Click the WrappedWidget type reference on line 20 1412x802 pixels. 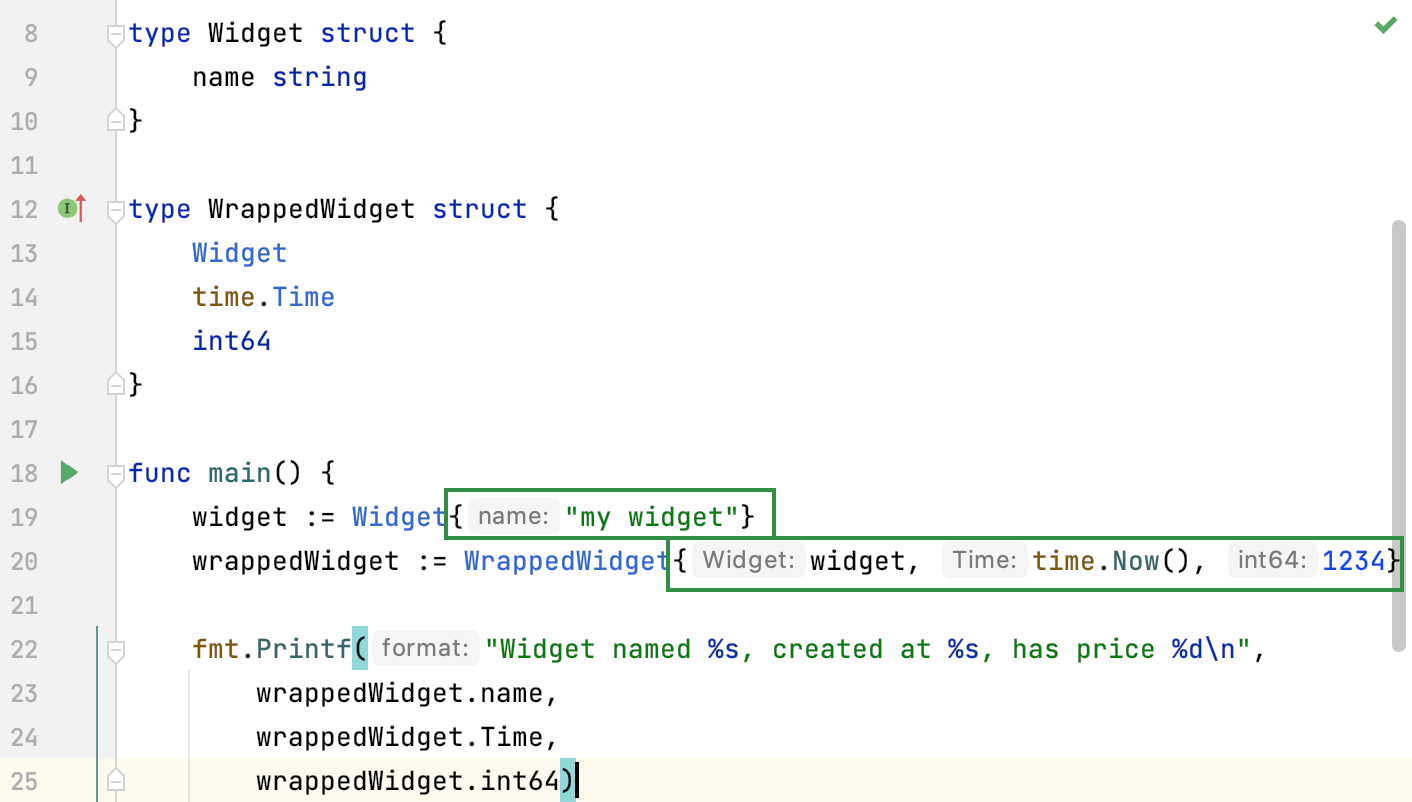566,560
